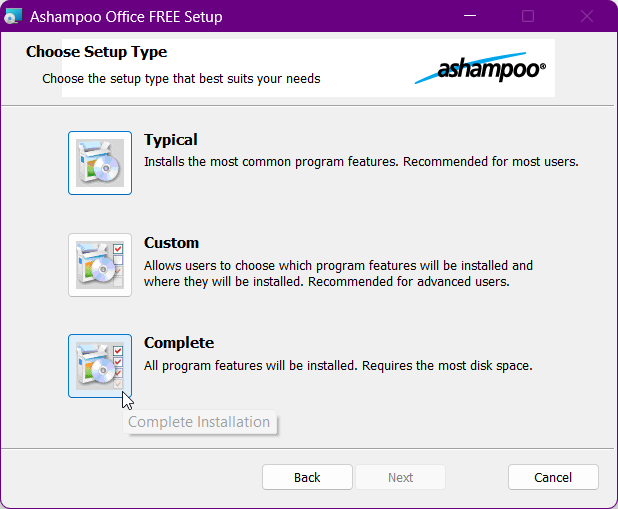The height and width of the screenshot is (509, 618).
Task: Close the setup window
Action: point(586,16)
